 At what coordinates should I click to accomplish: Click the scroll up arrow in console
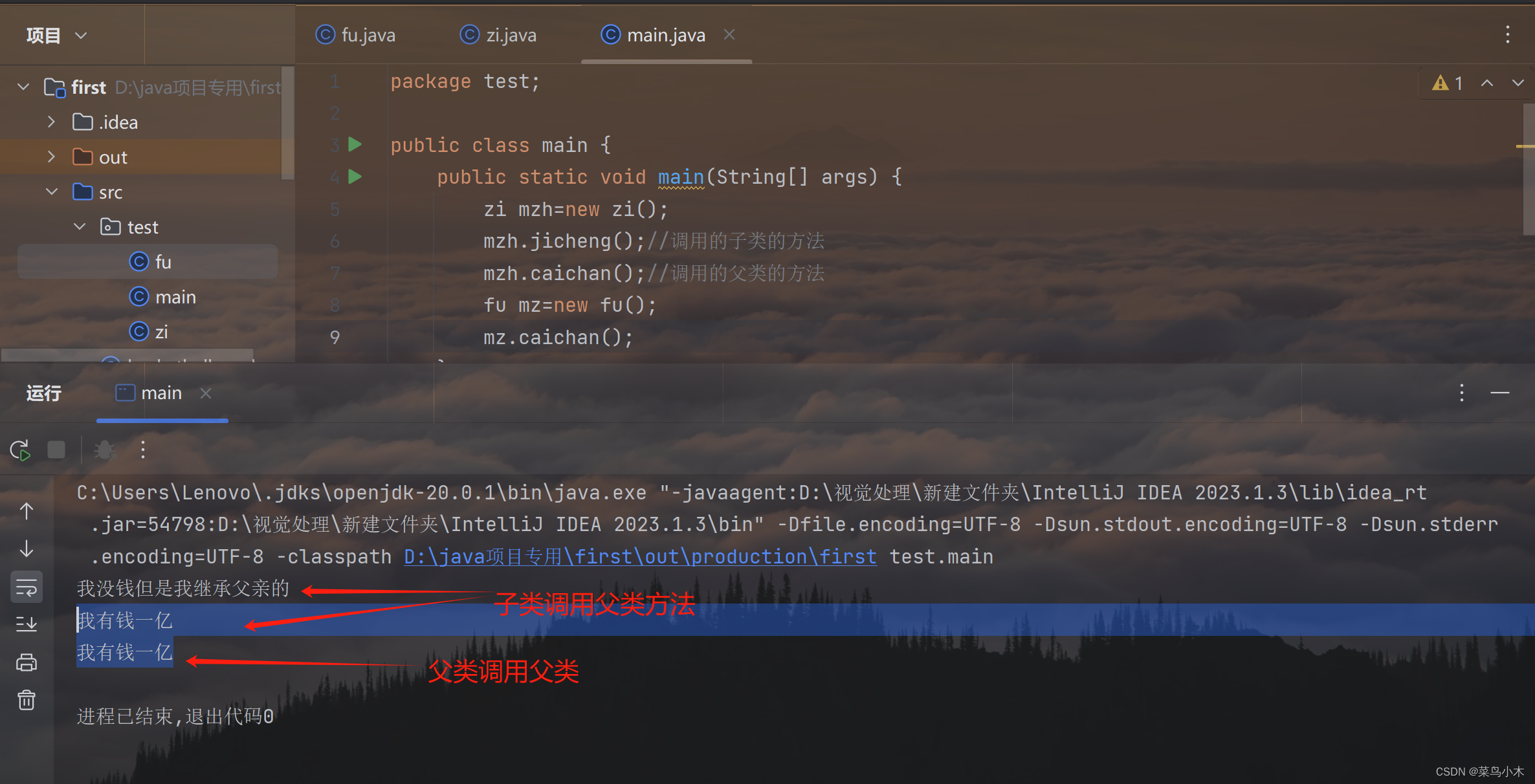click(27, 511)
